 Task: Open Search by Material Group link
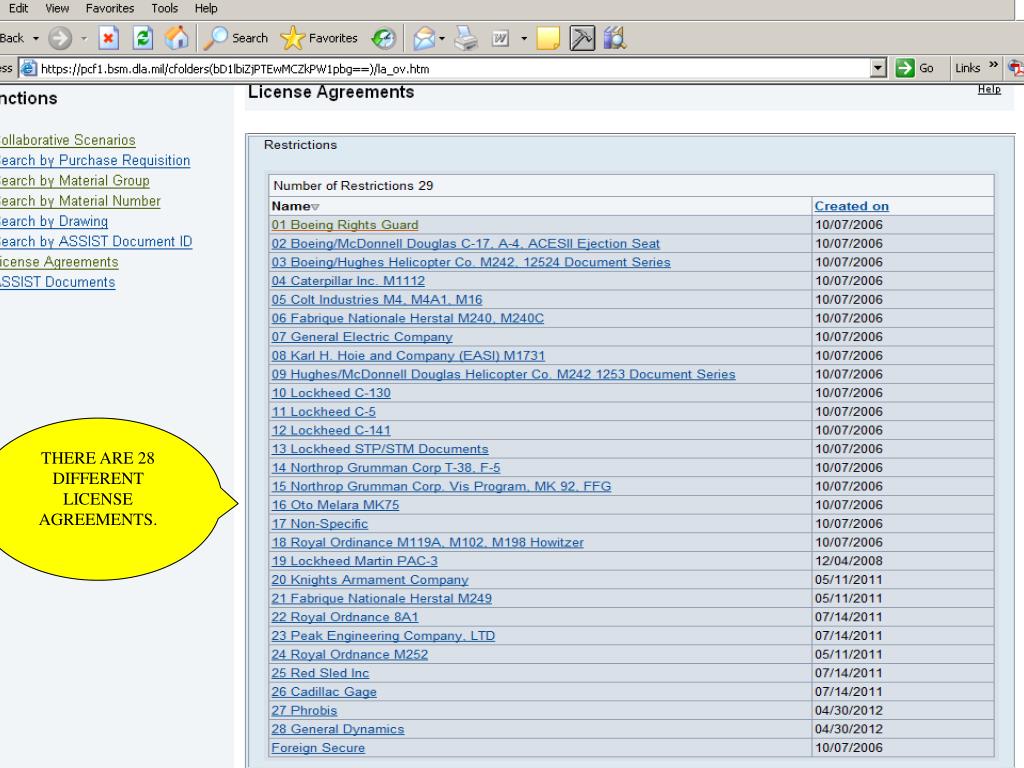[74, 181]
